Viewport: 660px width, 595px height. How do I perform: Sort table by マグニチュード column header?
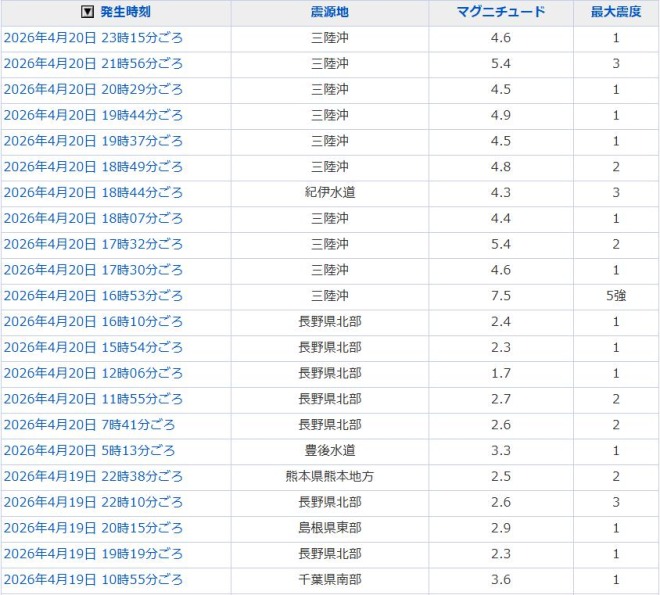[x=500, y=12]
